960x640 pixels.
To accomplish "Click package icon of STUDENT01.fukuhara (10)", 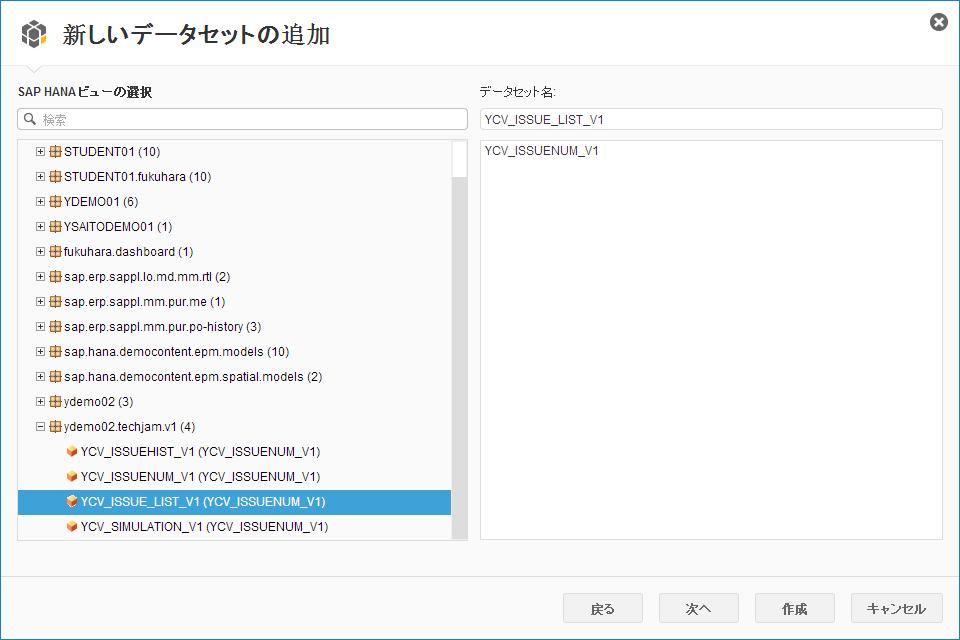I will click(55, 176).
